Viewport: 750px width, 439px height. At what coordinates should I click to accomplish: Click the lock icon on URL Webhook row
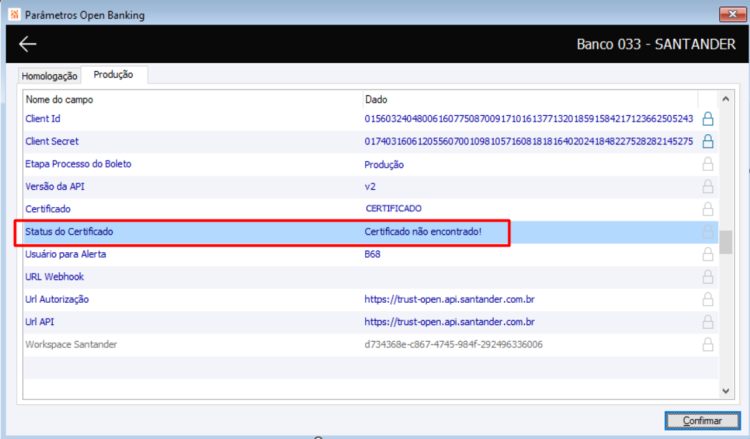[x=707, y=277]
